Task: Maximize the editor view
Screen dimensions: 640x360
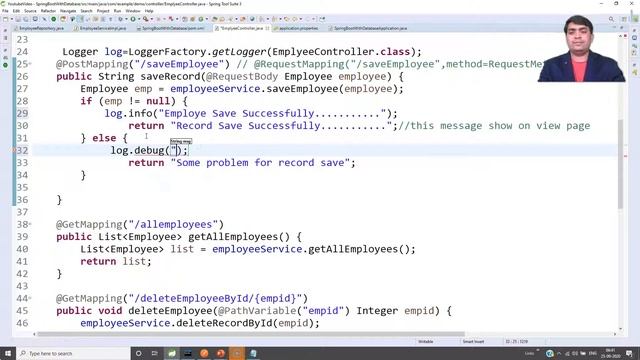Action: [622, 28]
